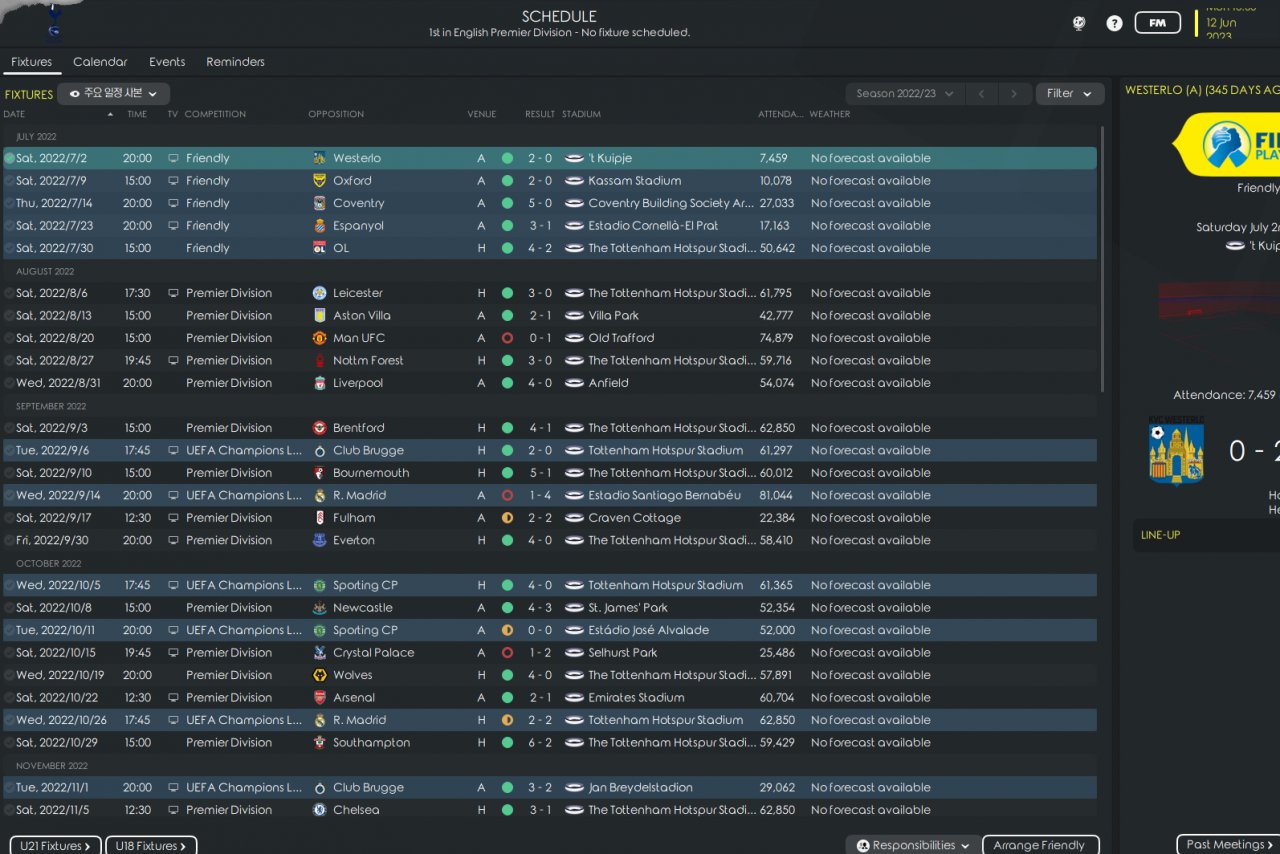Sort by Result column header

(540, 114)
